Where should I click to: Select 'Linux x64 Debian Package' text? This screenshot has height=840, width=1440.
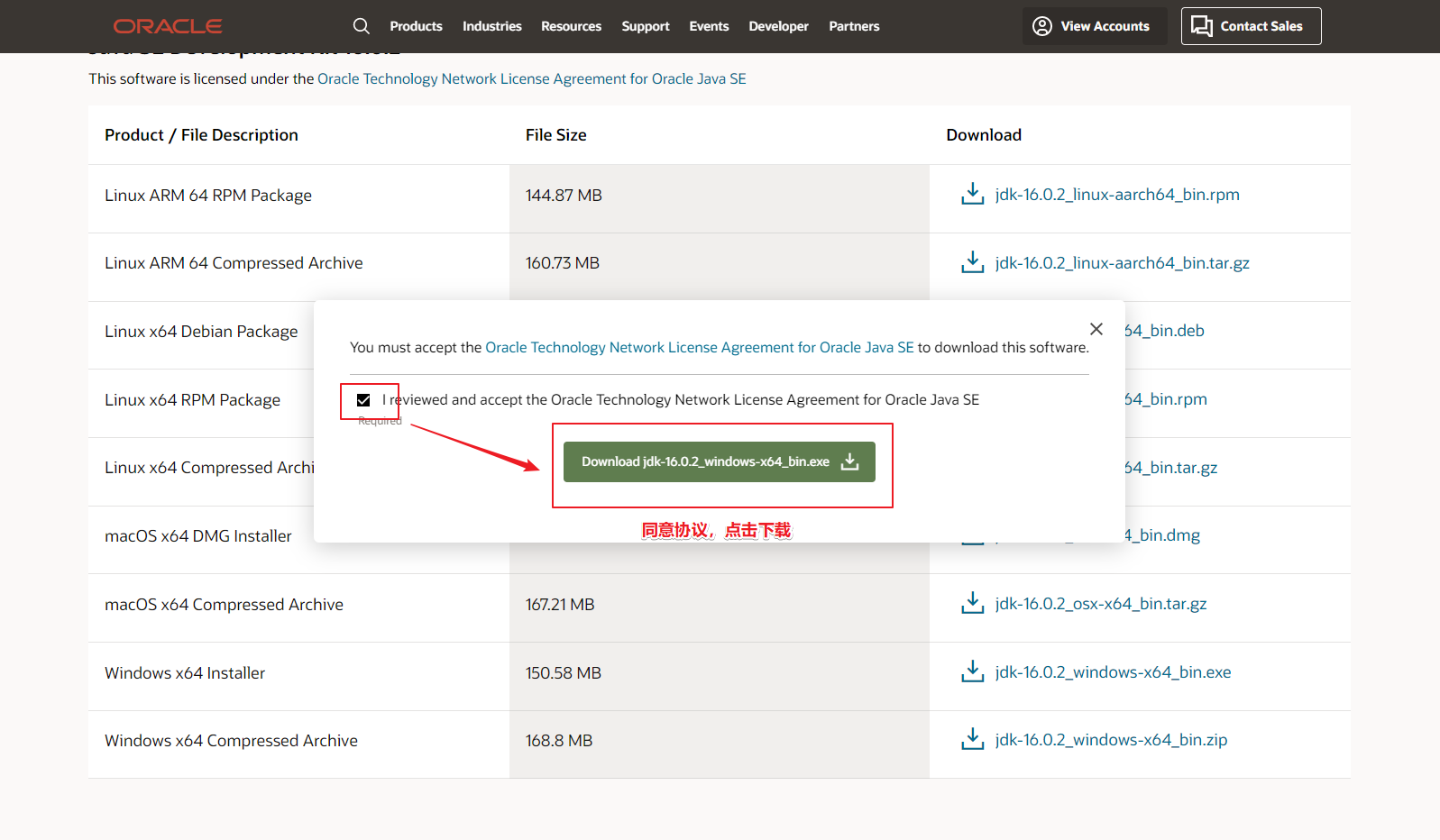[201, 331]
